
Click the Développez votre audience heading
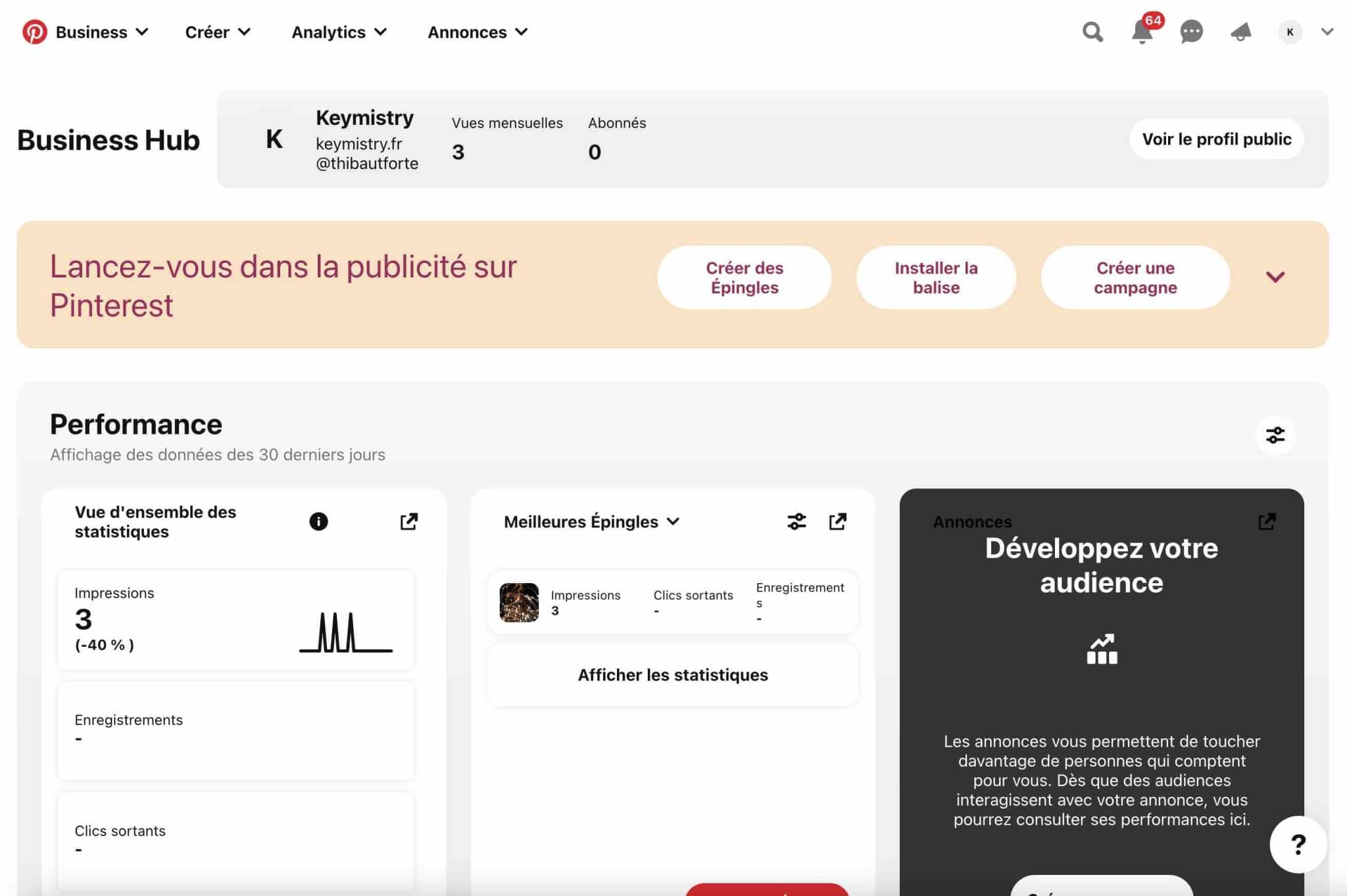[x=1101, y=565]
